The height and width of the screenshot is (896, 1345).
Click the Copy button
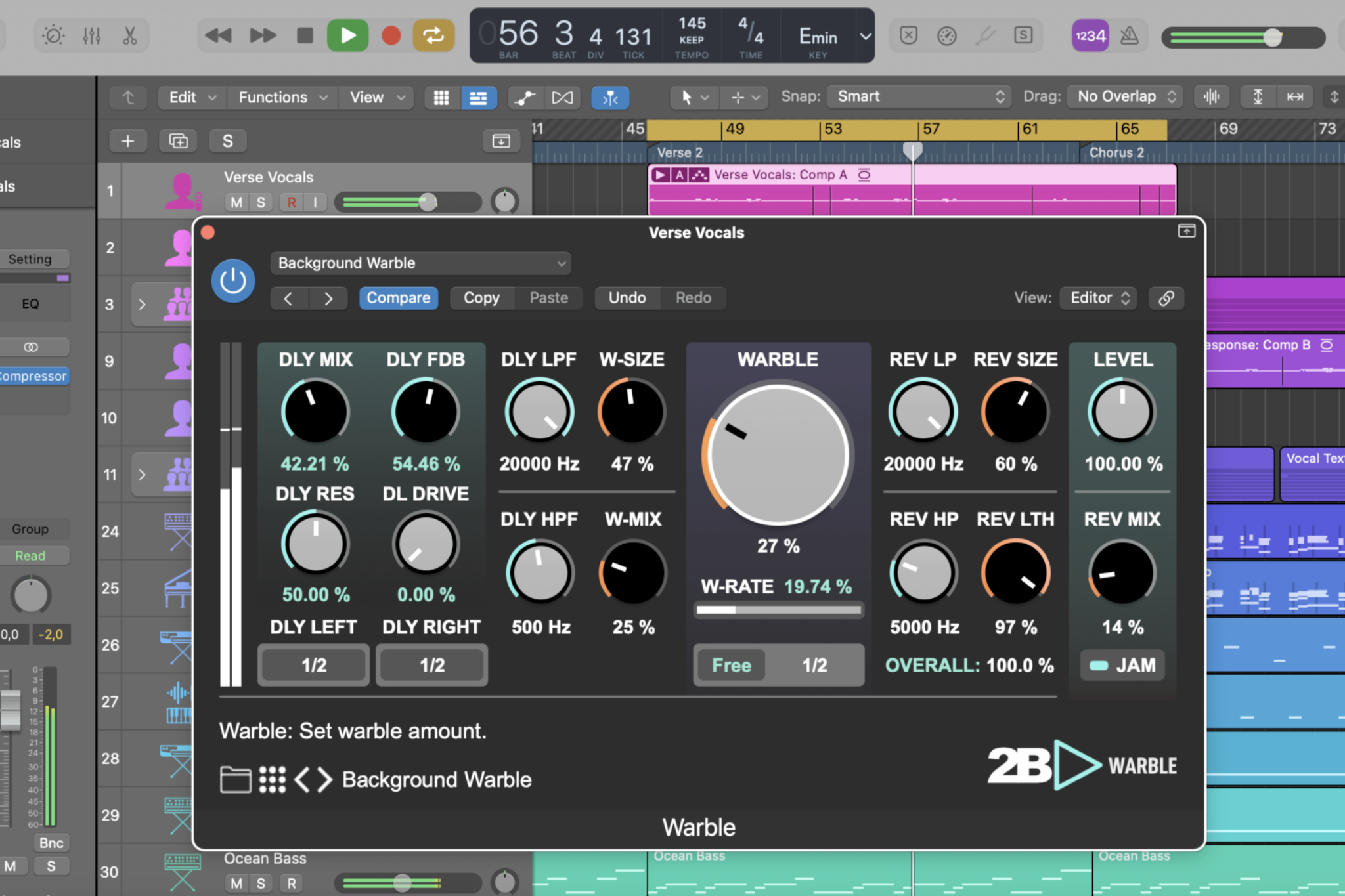[x=481, y=298]
